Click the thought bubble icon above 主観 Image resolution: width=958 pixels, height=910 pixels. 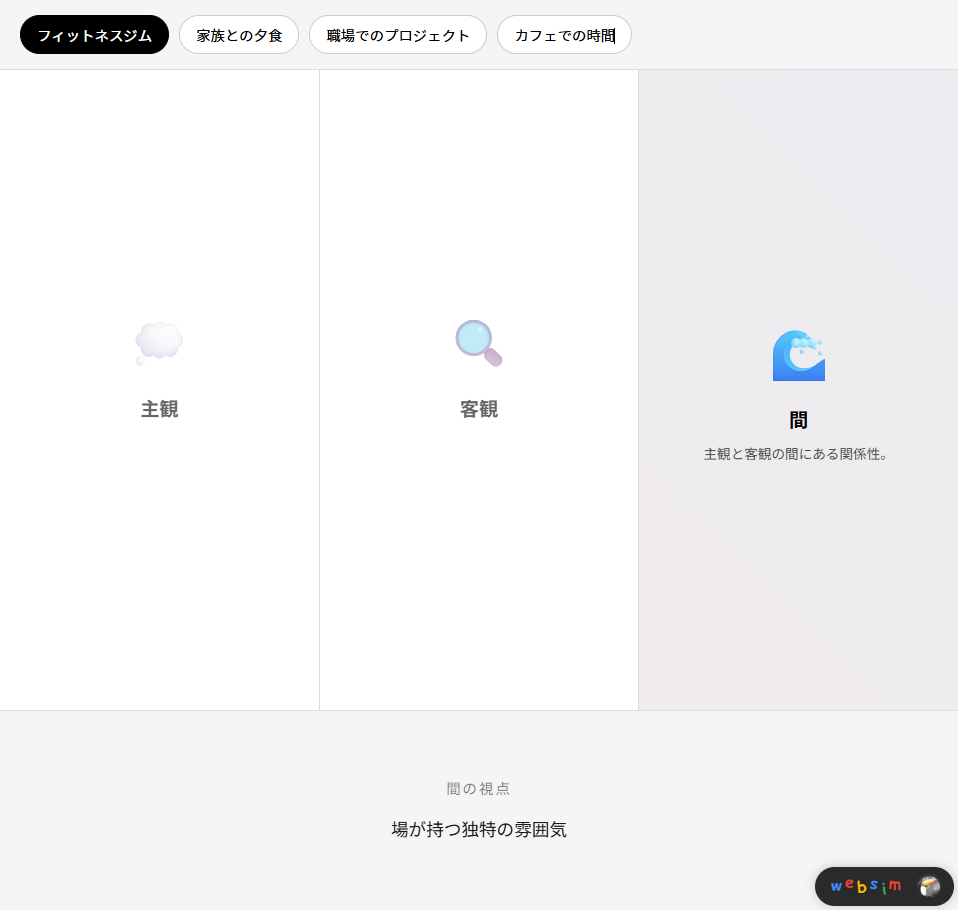(159, 343)
